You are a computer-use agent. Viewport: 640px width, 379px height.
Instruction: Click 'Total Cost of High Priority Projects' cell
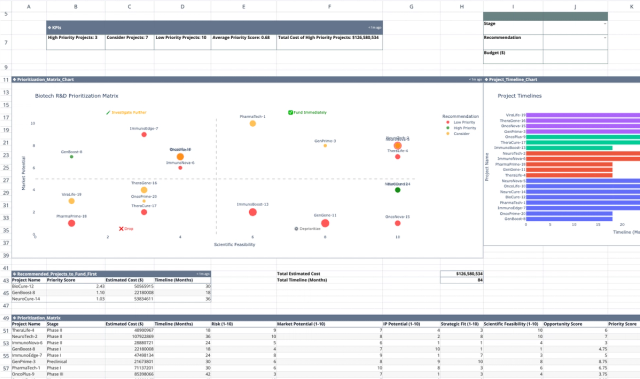329,42
